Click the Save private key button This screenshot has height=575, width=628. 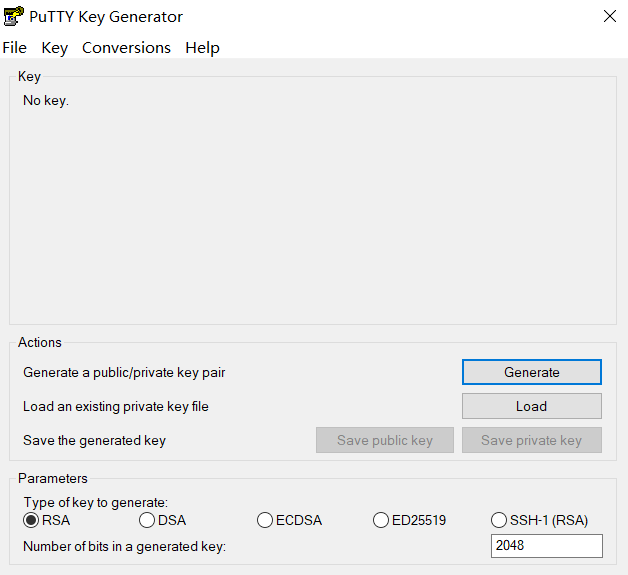[531, 440]
